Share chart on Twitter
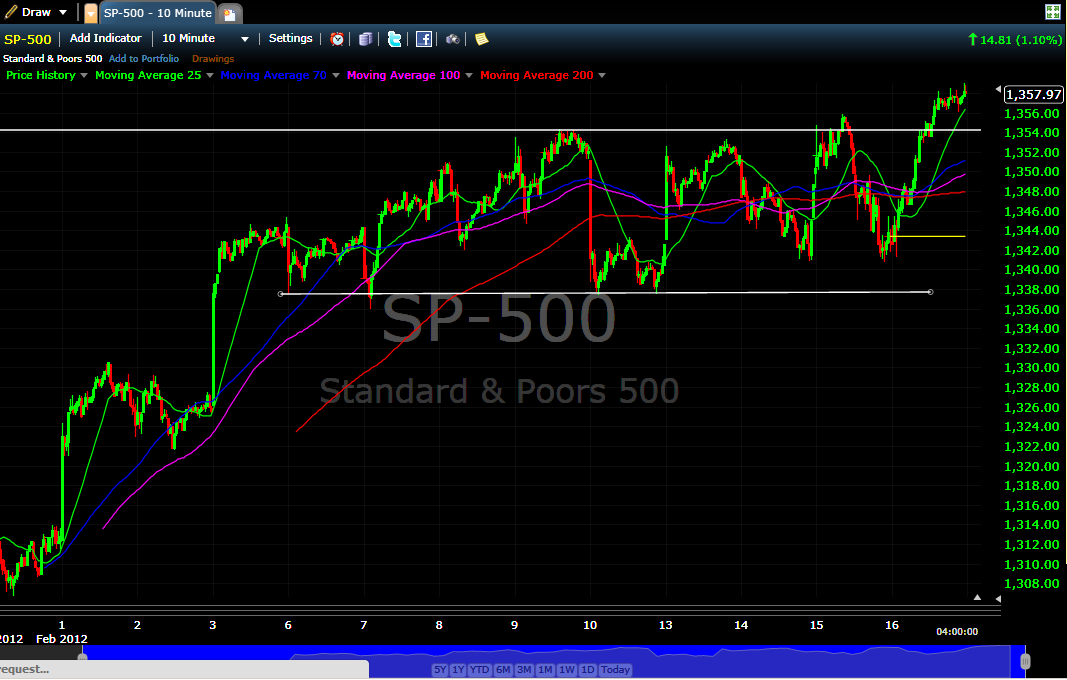Screen dimensions: 1067x680 pyautogui.click(x=395, y=39)
